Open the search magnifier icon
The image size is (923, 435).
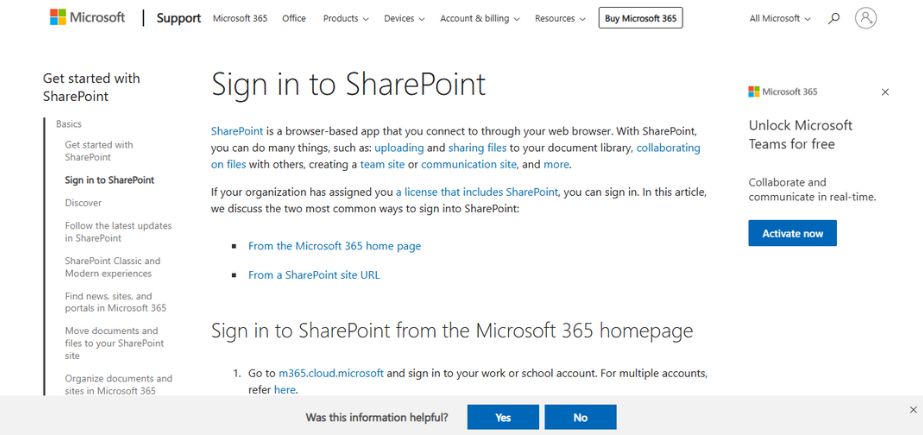(x=834, y=19)
